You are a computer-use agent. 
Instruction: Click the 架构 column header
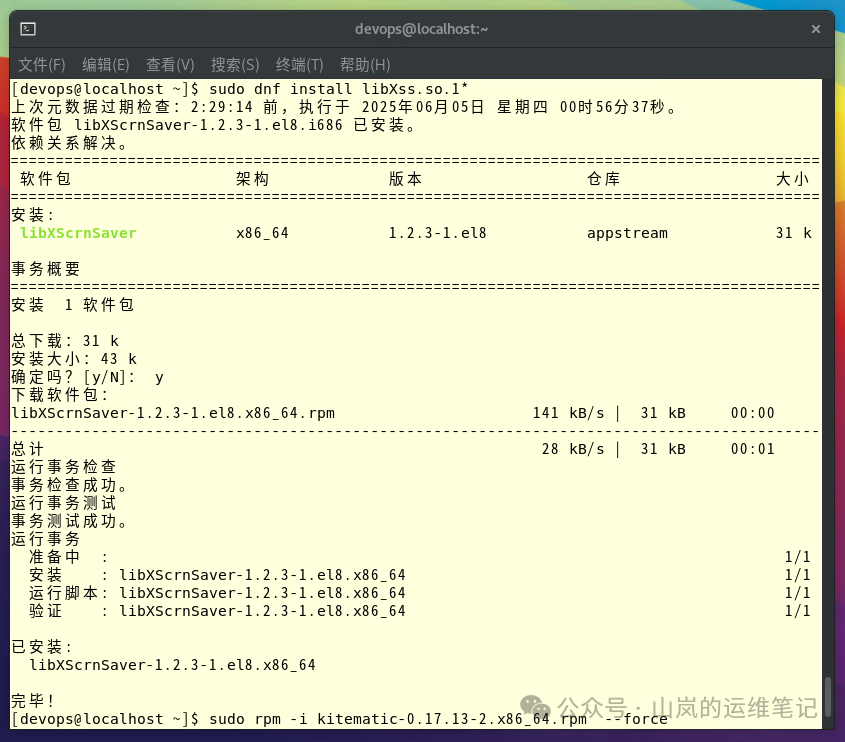[252, 178]
